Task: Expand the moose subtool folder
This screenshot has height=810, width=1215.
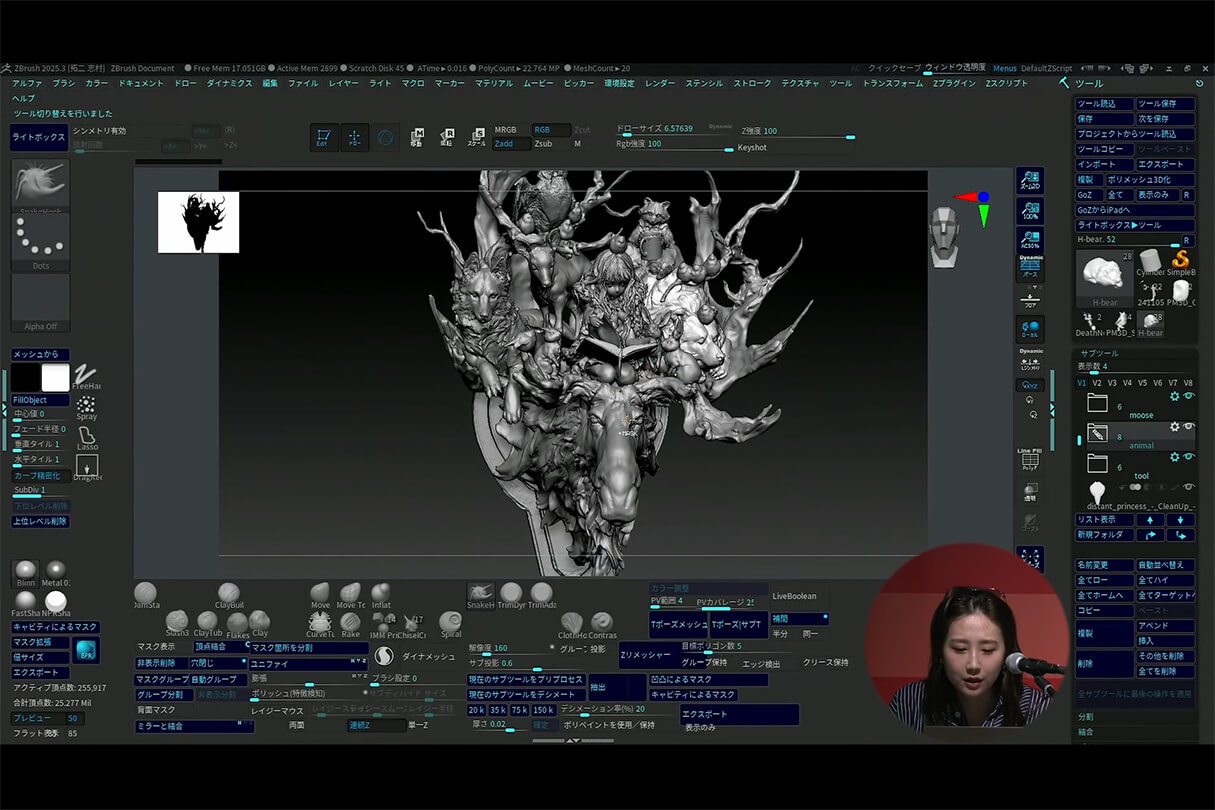Action: (x=1098, y=403)
